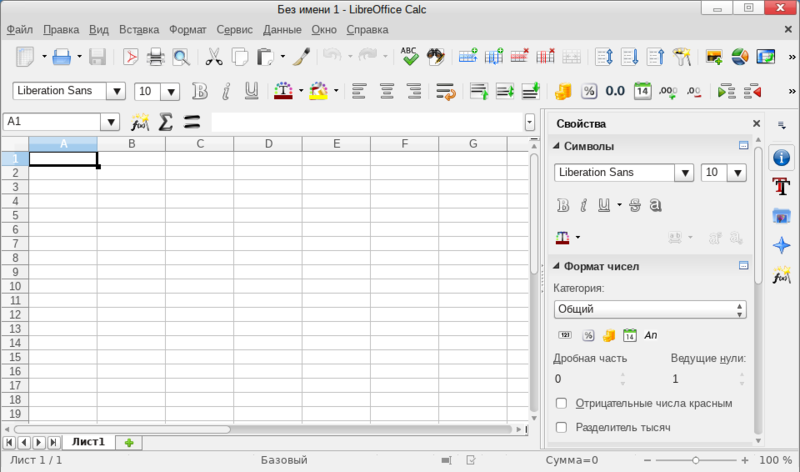Expand the font name dropdown in toolbar

115,91
